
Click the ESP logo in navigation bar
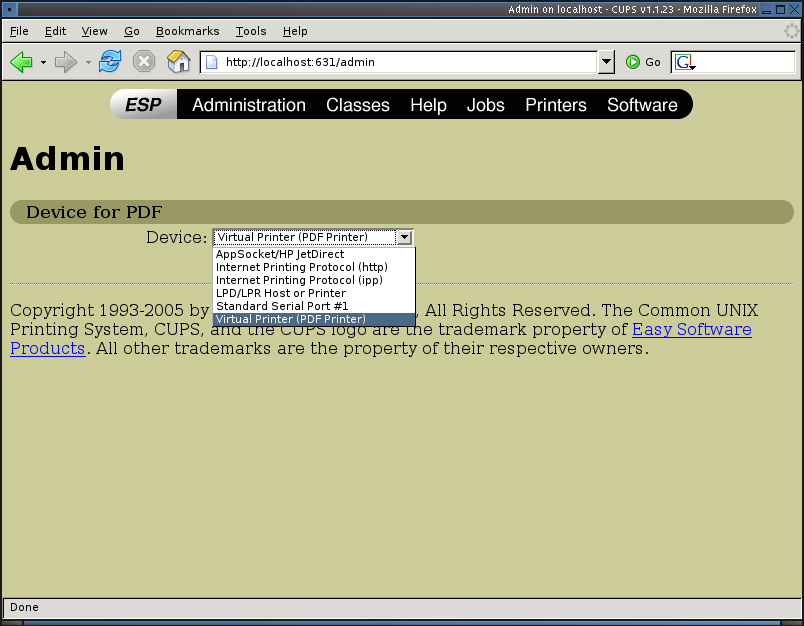(x=144, y=105)
